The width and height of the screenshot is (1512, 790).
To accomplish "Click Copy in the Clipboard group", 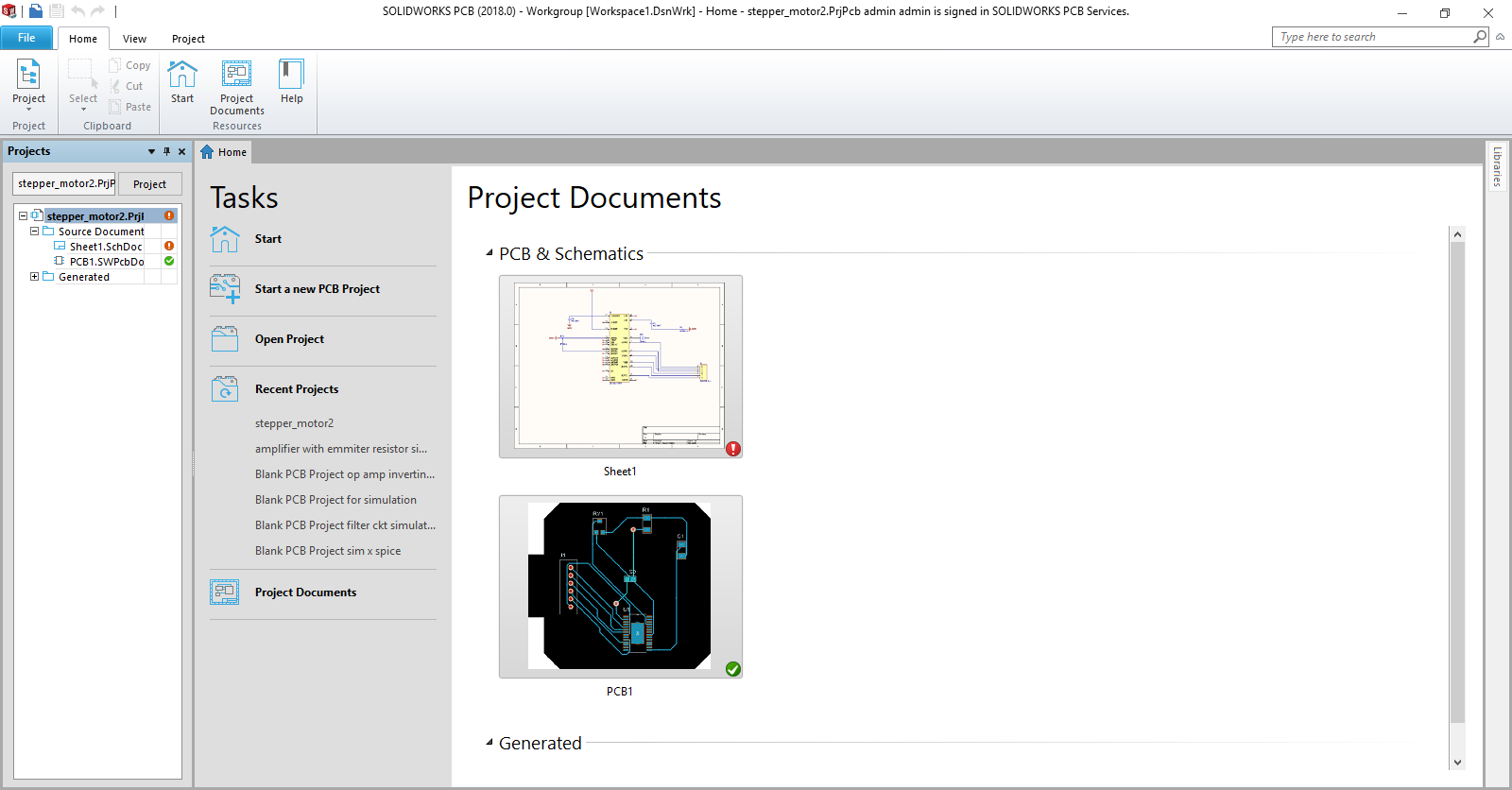I will [x=129, y=65].
